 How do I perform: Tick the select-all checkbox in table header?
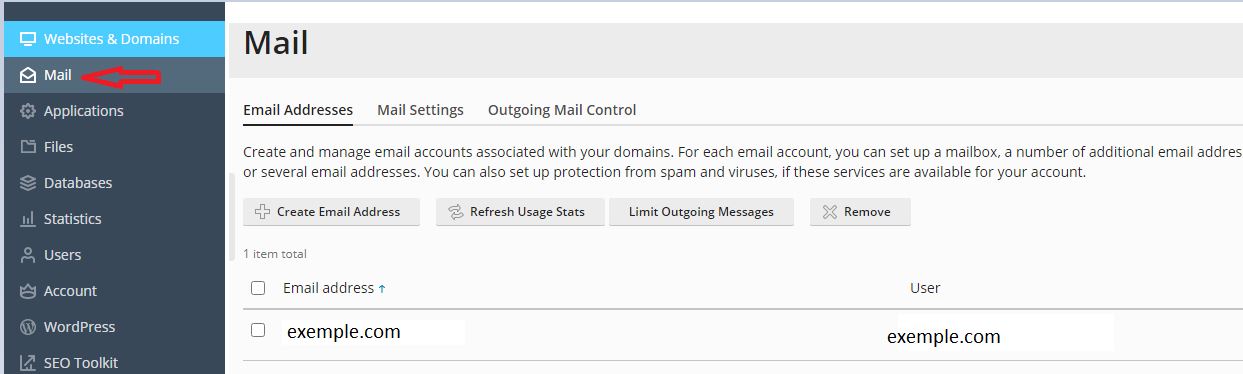tap(258, 288)
